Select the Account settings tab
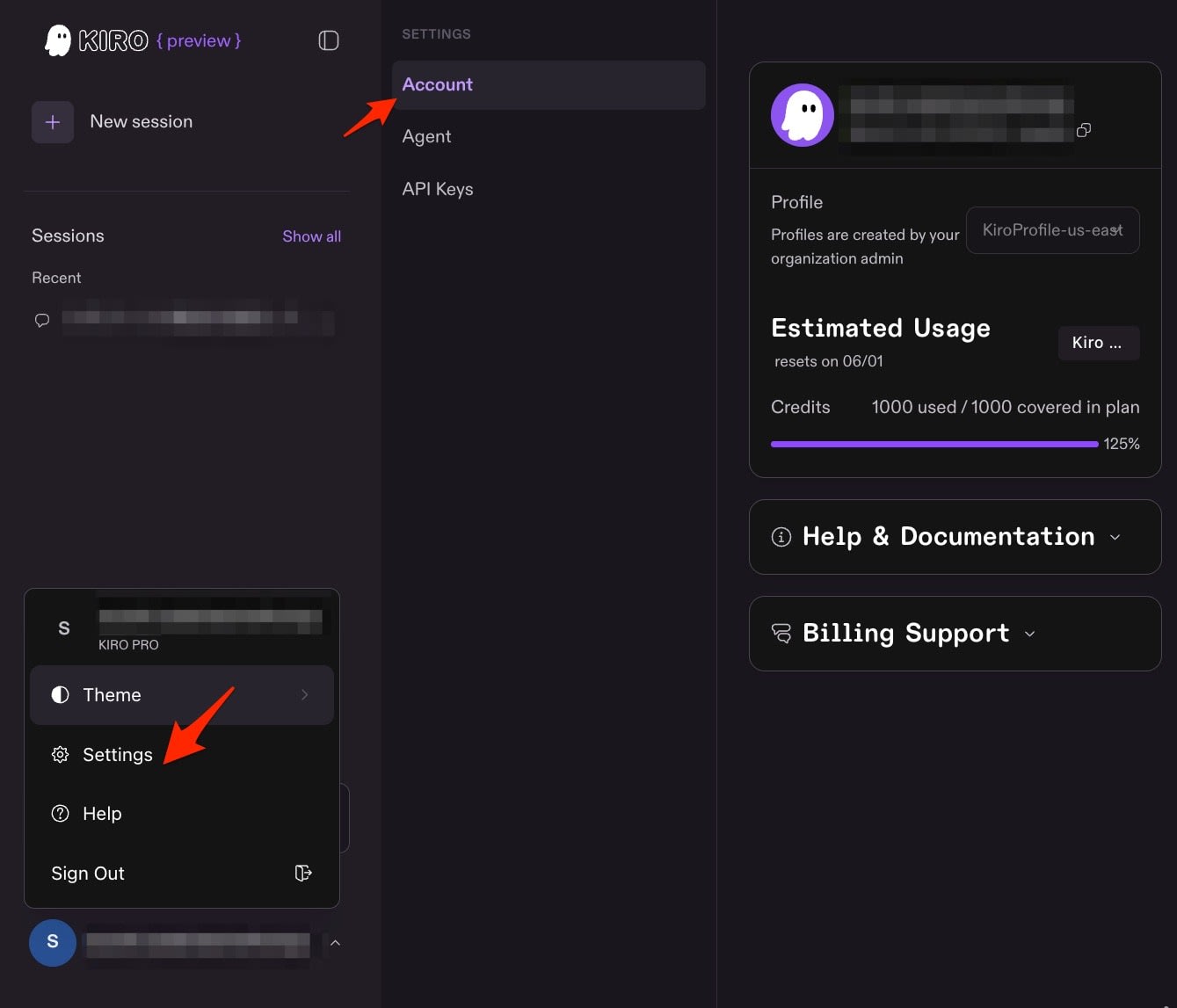The width and height of the screenshot is (1177, 1008). point(549,85)
